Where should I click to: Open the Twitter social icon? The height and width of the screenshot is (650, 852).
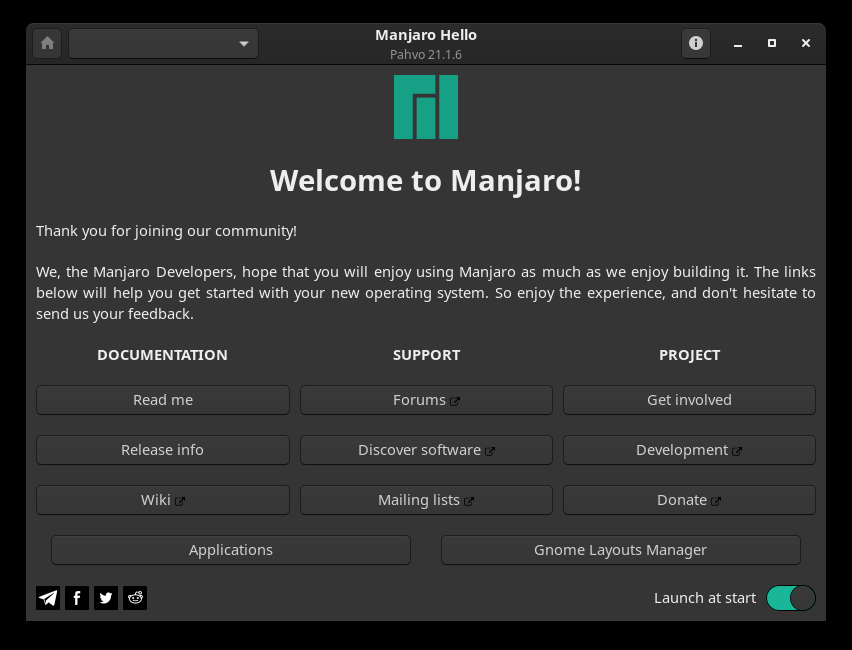106,598
